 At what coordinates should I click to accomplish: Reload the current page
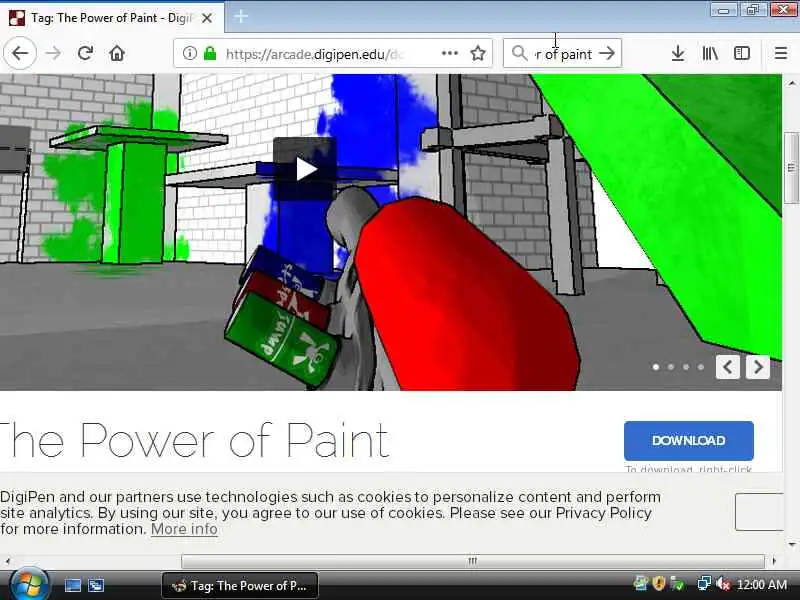[85, 53]
